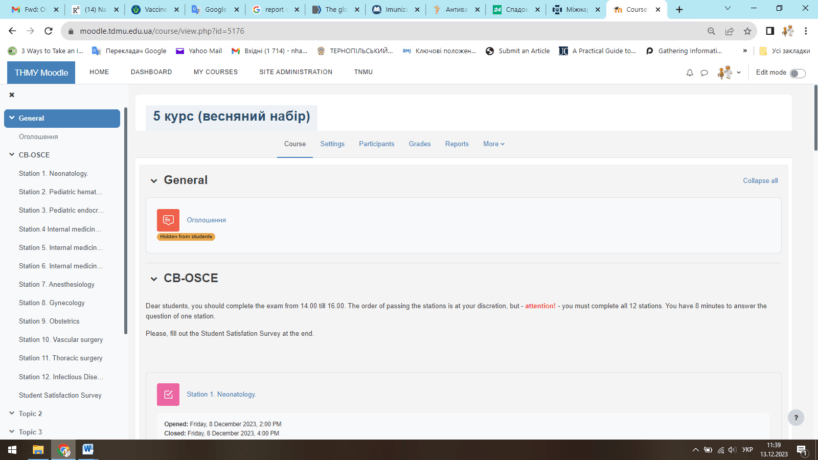This screenshot has width=818, height=460.
Task: Open the messages speech bubble icon
Action: coord(704,73)
